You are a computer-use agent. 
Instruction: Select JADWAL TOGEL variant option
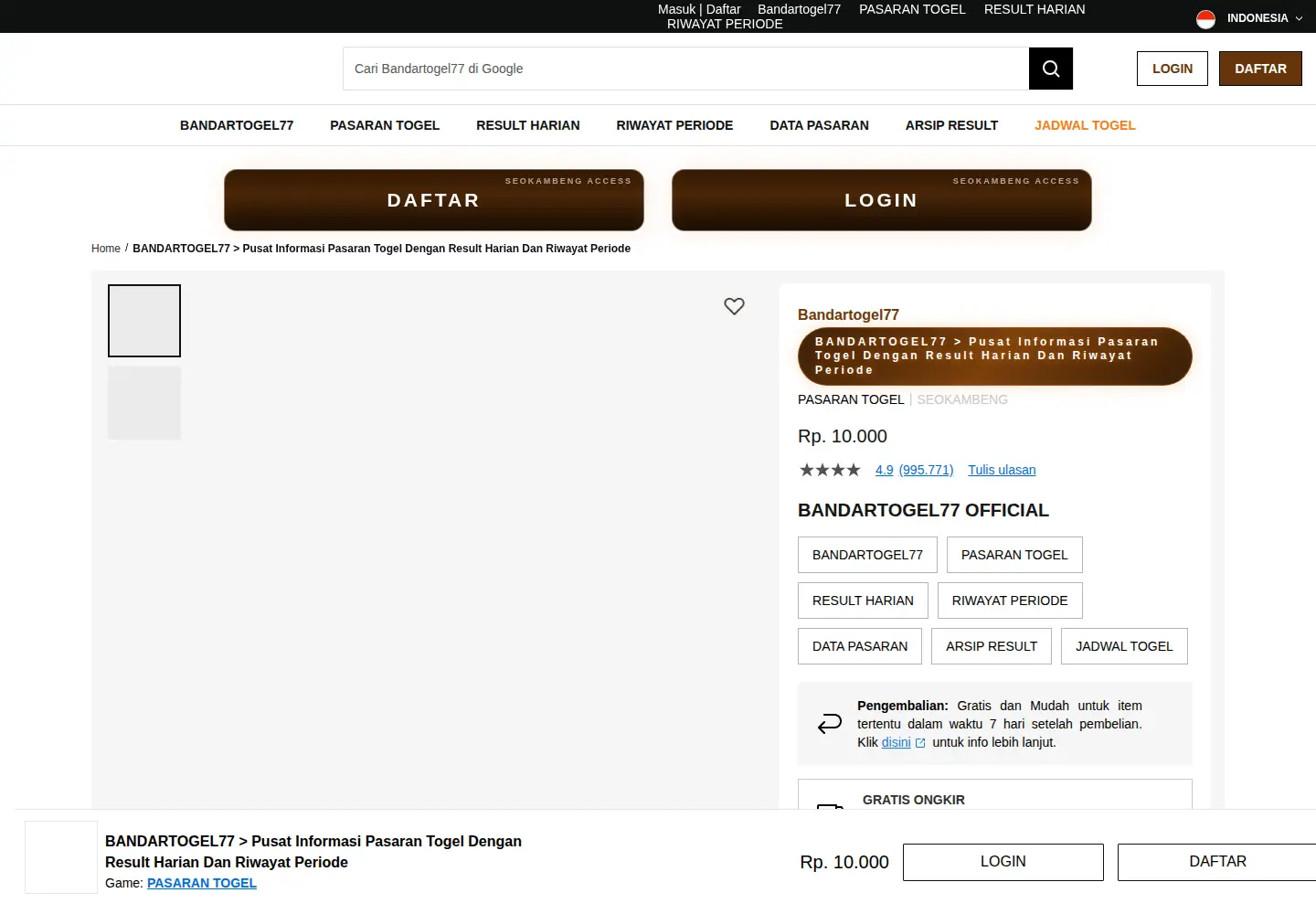coord(1124,646)
